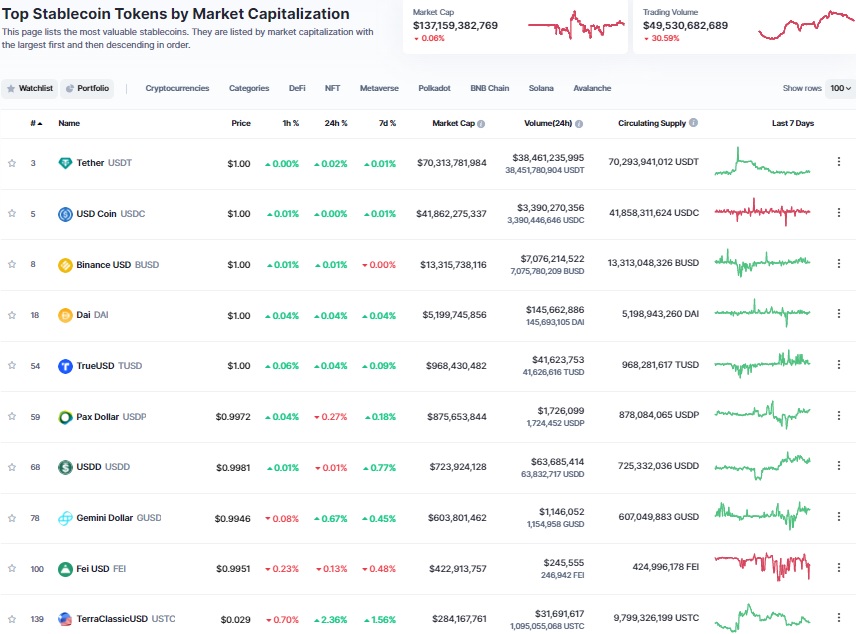
Task: Click the Trading Volume sparkline chart
Action: [807, 26]
